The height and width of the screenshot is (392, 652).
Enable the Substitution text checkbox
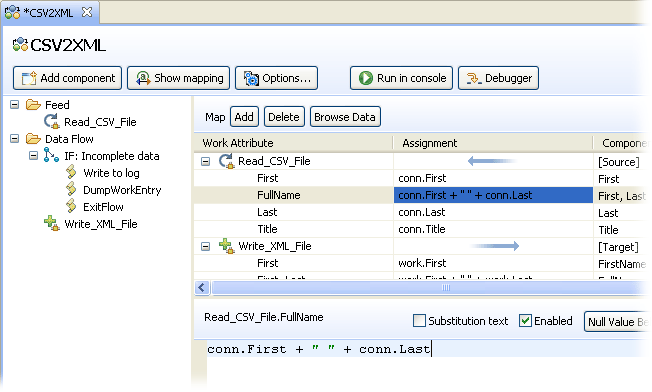click(420, 321)
